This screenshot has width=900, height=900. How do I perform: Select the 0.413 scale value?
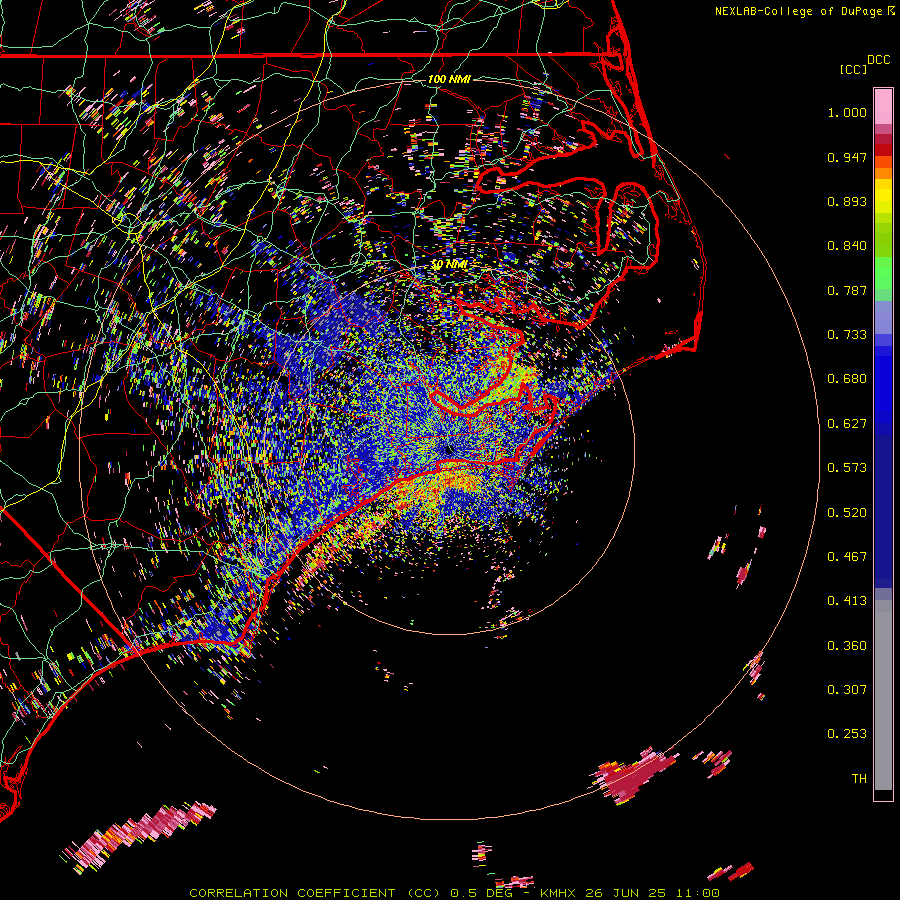[x=847, y=601]
